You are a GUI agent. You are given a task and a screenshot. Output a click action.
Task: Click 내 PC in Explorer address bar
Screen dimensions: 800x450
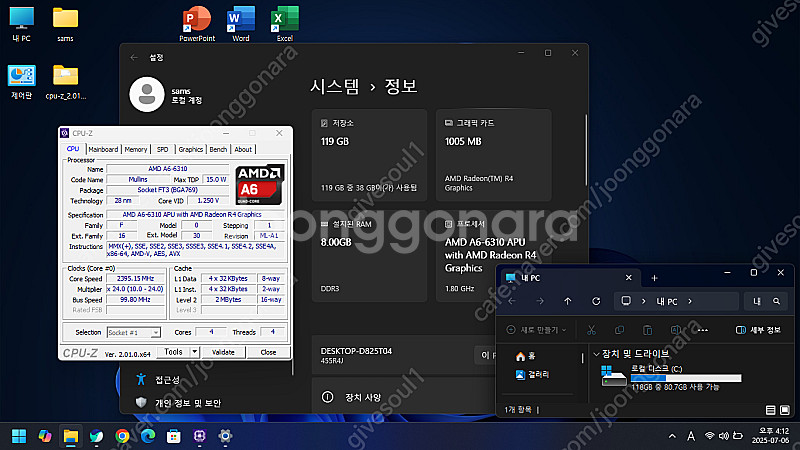(x=667, y=302)
